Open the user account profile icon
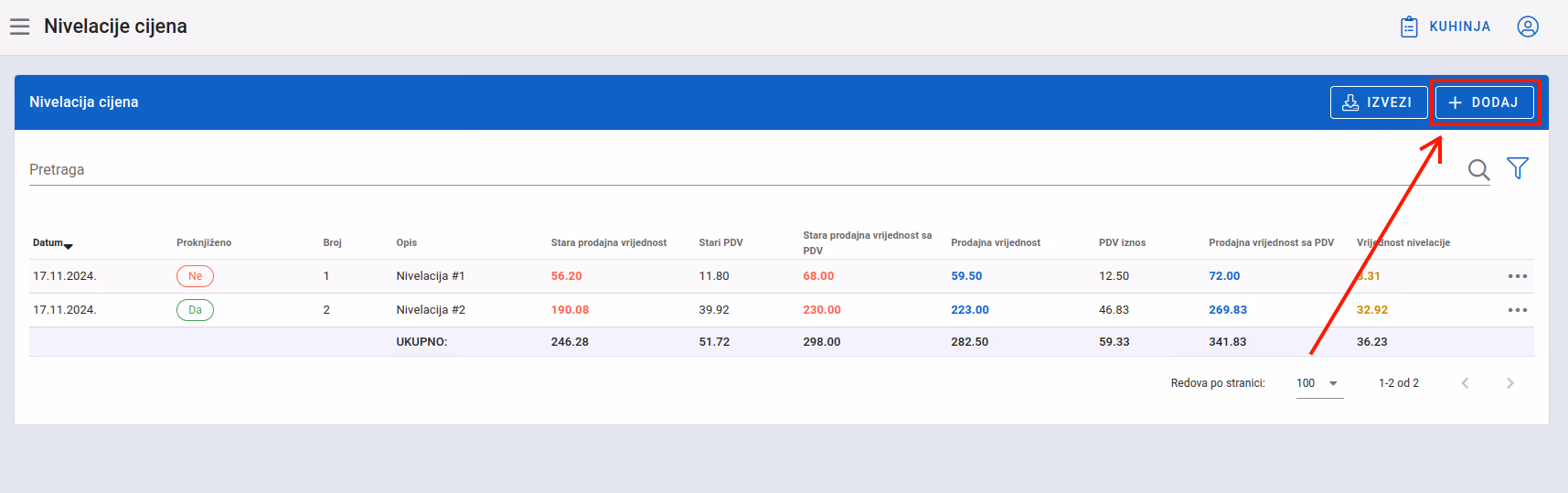1568x493 pixels. 1528,27
